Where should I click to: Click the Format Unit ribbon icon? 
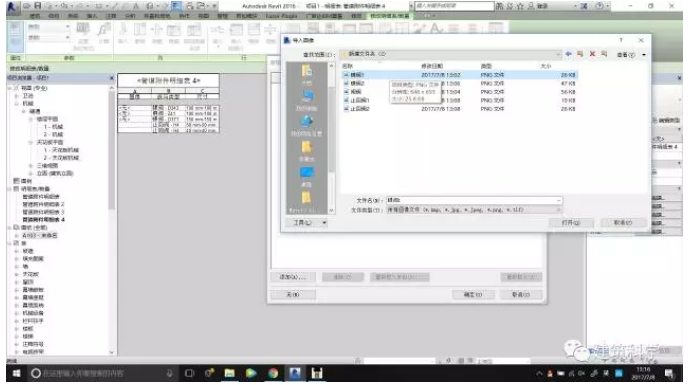tap(83, 34)
